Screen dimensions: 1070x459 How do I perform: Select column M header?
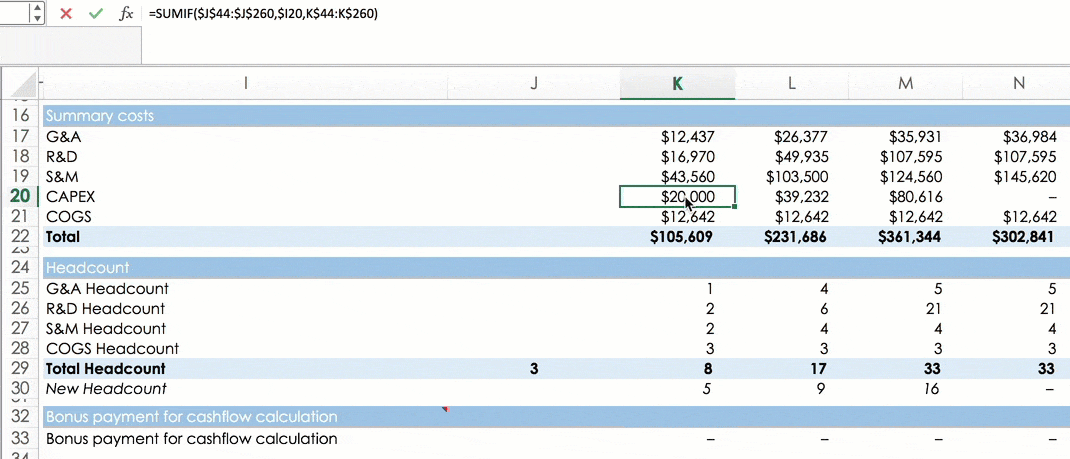coord(906,83)
